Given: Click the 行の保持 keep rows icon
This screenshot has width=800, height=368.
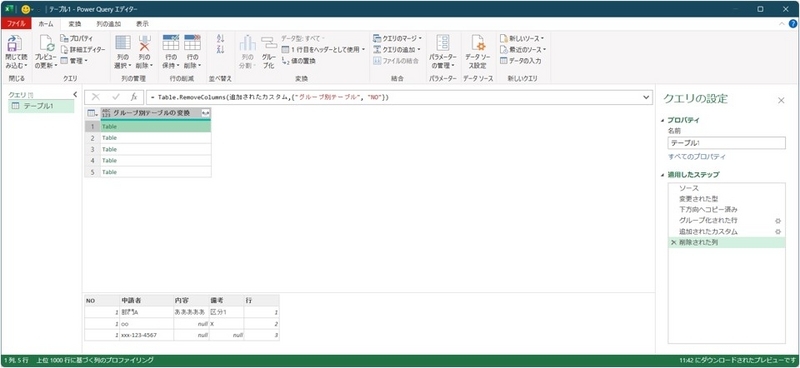Looking at the screenshot, I should (170, 42).
